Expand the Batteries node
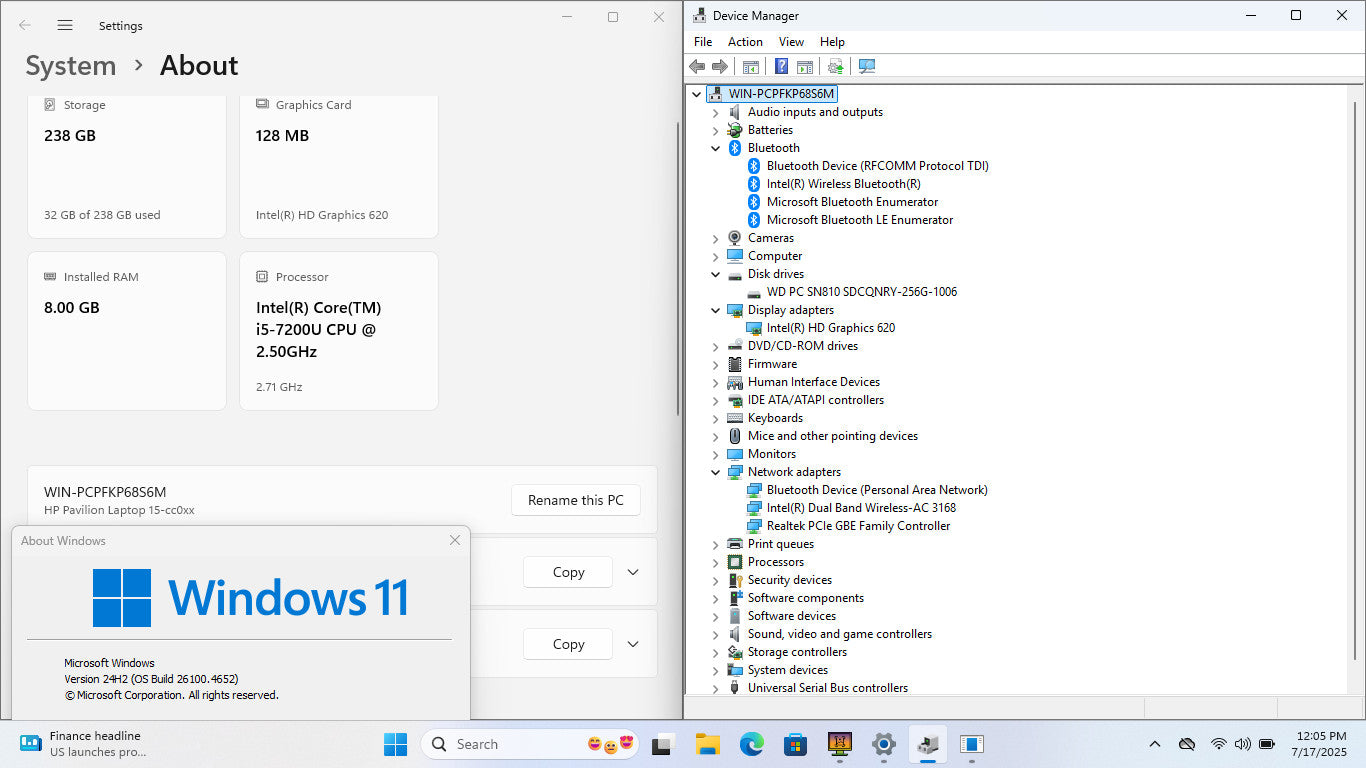The image size is (1366, 768). click(x=716, y=130)
